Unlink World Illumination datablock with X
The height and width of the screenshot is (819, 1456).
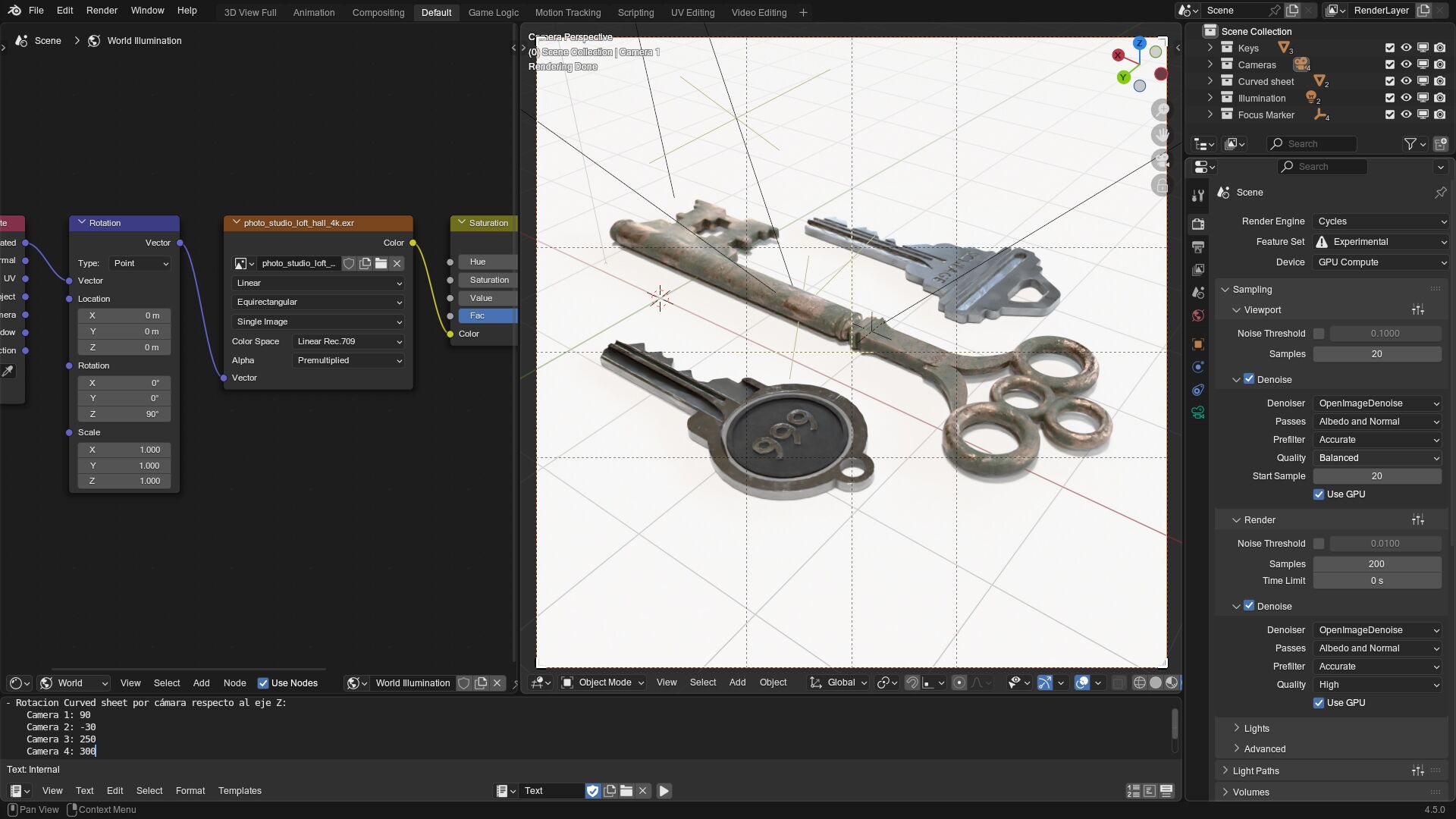[x=497, y=683]
